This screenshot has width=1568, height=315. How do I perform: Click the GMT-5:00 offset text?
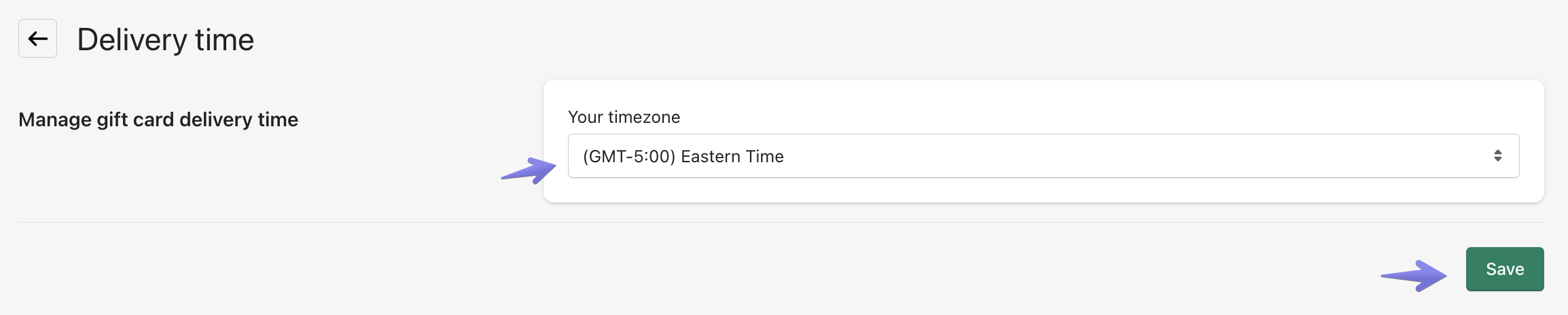(629, 157)
